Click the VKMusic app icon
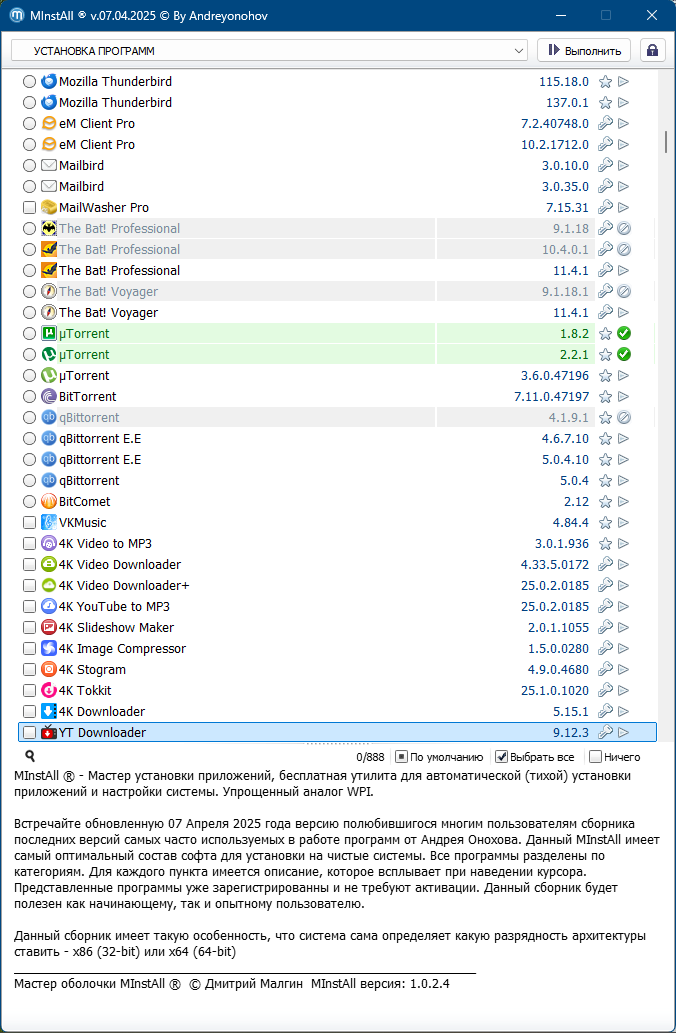Screen dimensions: 676x1033 click(49, 522)
